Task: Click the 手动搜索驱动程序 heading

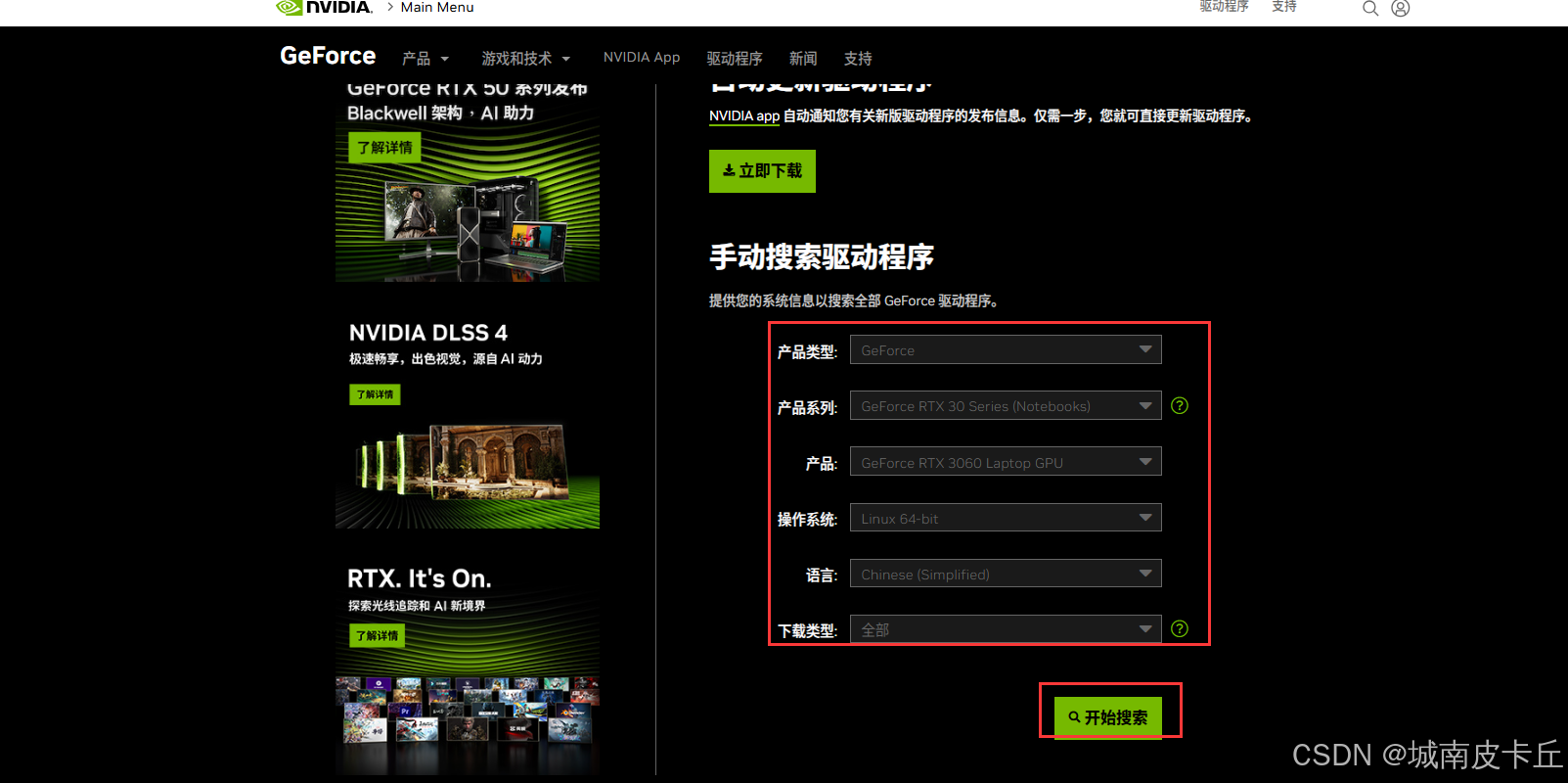Action: pyautogui.click(x=822, y=256)
